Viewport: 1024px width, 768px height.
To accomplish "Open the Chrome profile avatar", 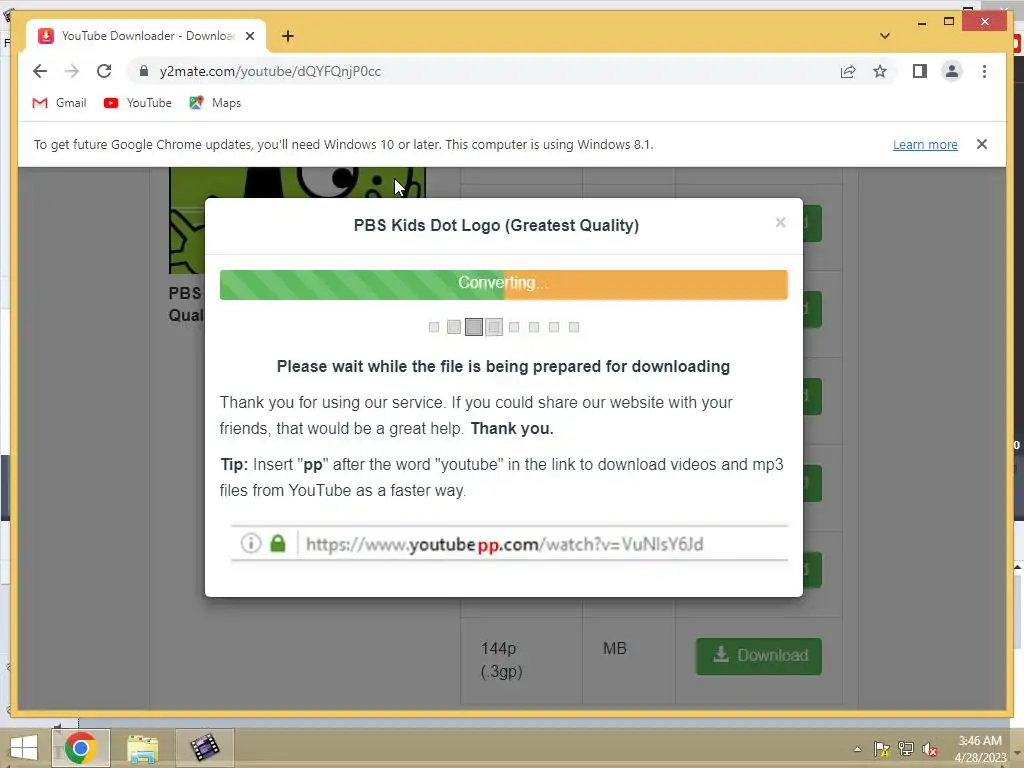I will click(x=952, y=71).
